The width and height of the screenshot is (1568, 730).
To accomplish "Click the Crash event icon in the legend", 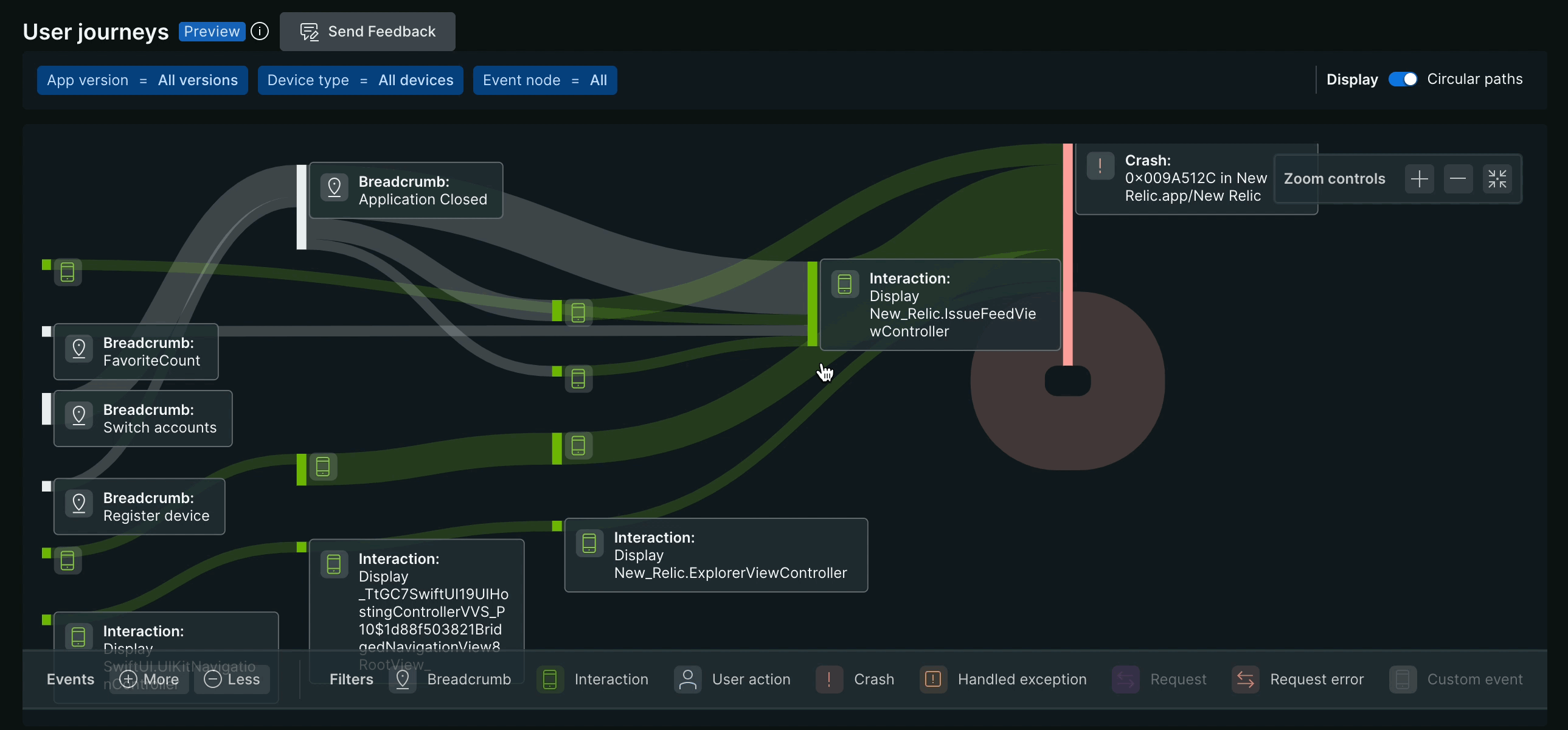I will pyautogui.click(x=828, y=679).
